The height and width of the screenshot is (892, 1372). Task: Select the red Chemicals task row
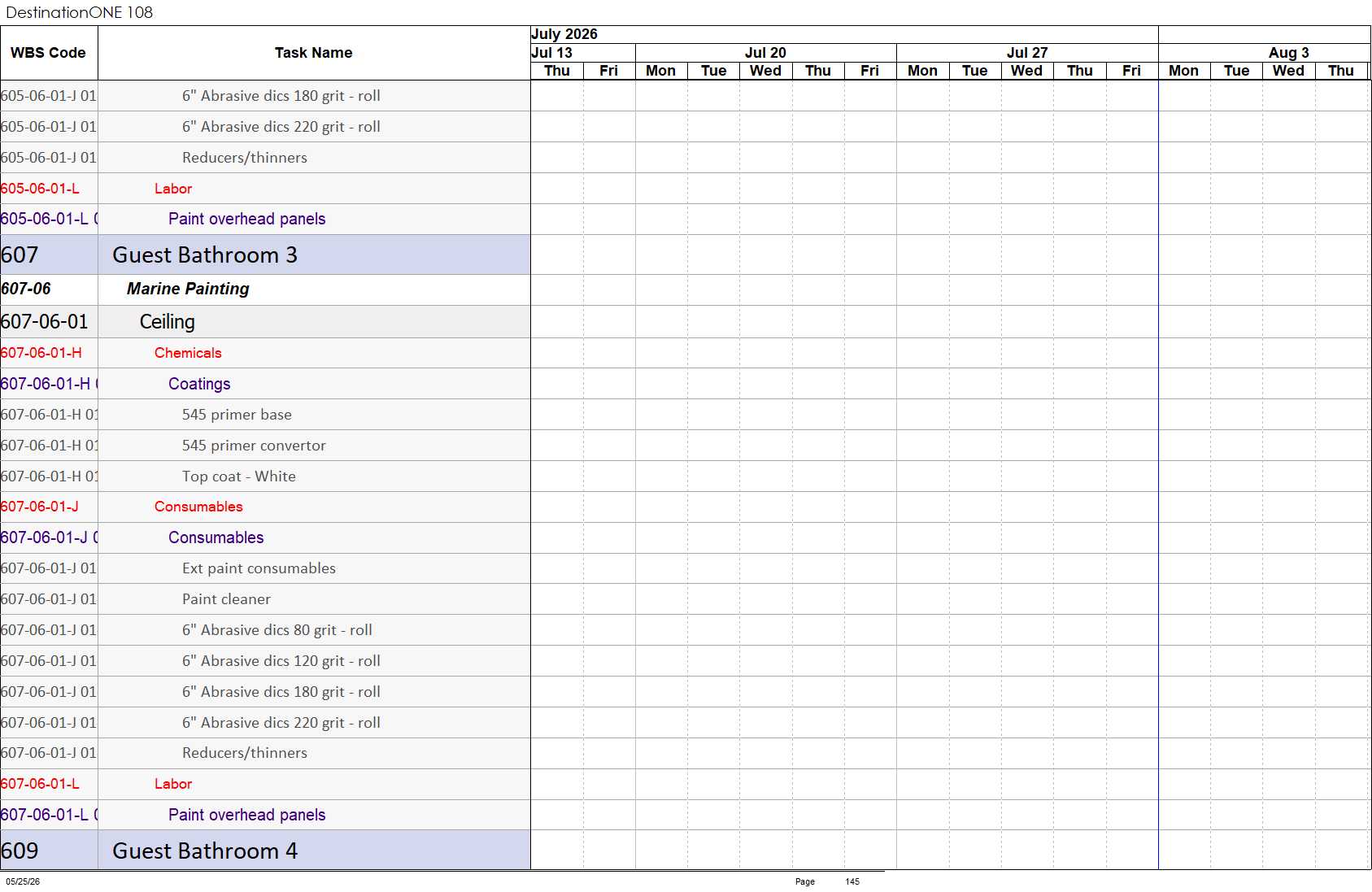coord(265,353)
